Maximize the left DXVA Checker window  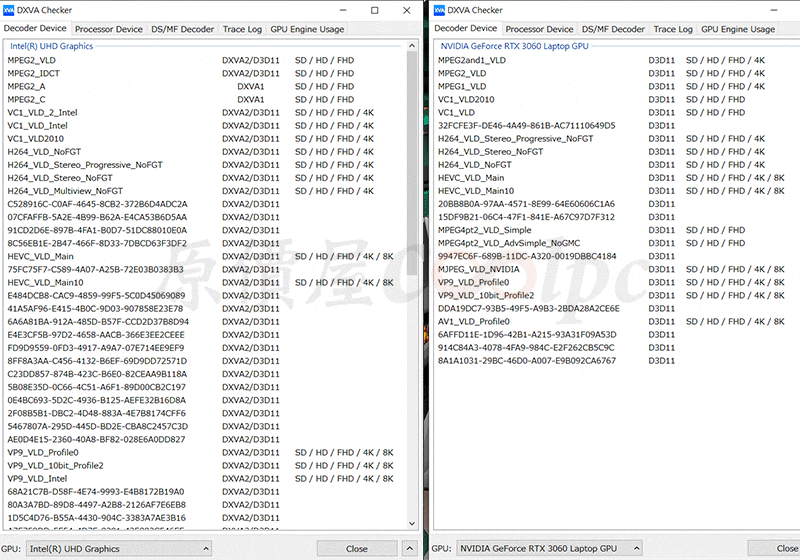point(374,10)
